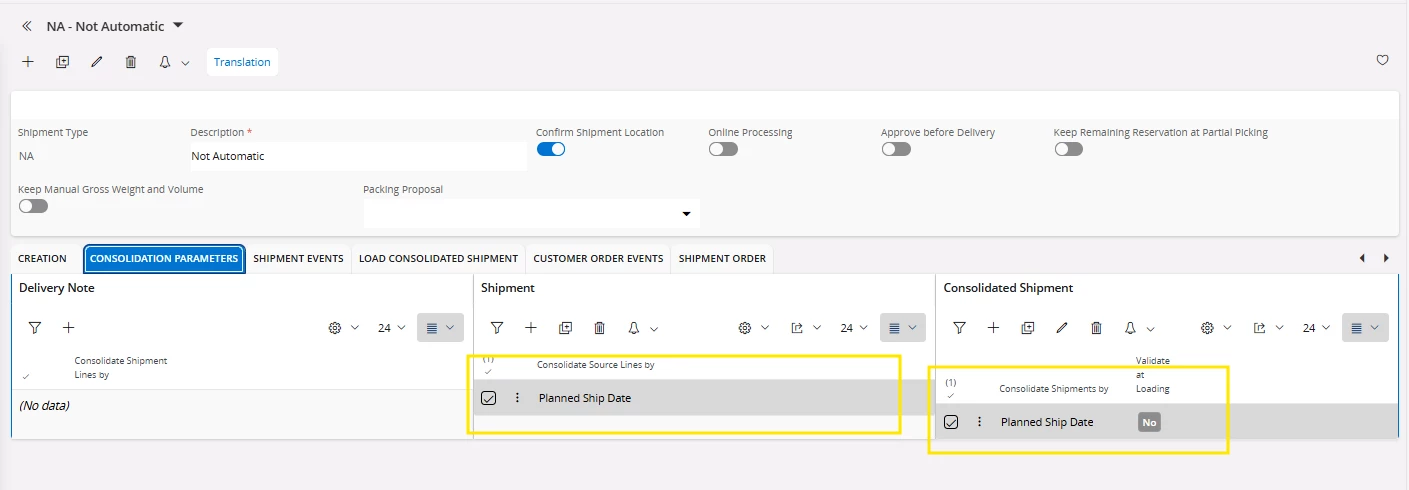The width and height of the screenshot is (1409, 490).
Task: Click the top toolbar pencil edit icon
Action: pos(97,62)
